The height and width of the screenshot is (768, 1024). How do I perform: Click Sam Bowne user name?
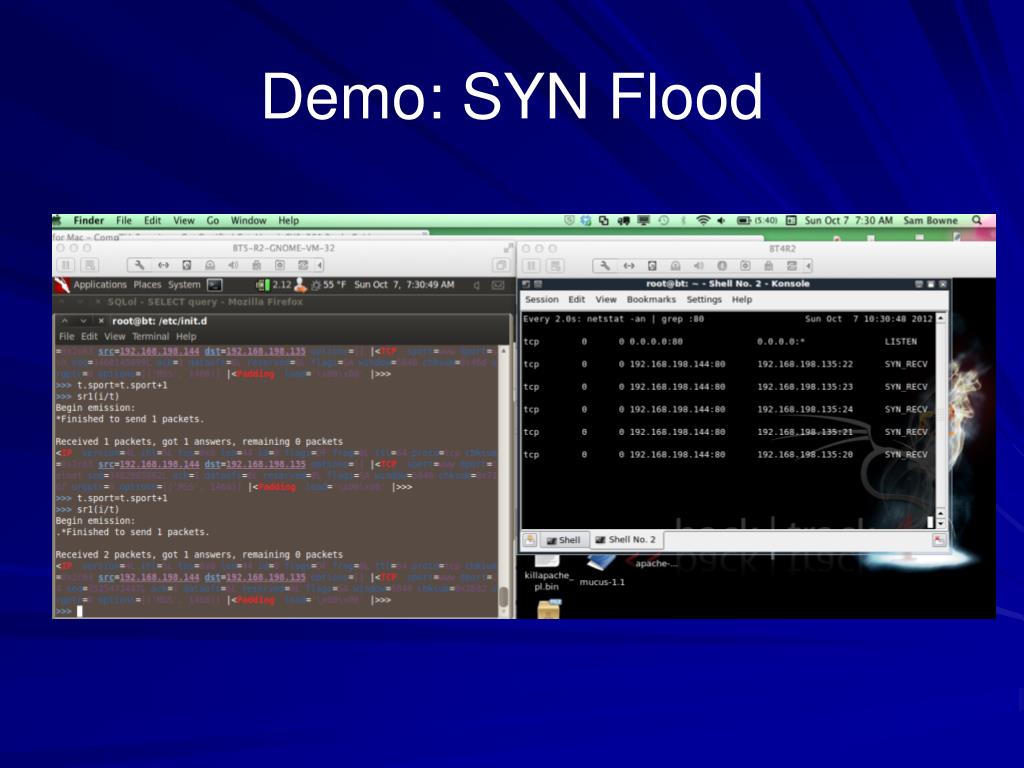coord(931,221)
